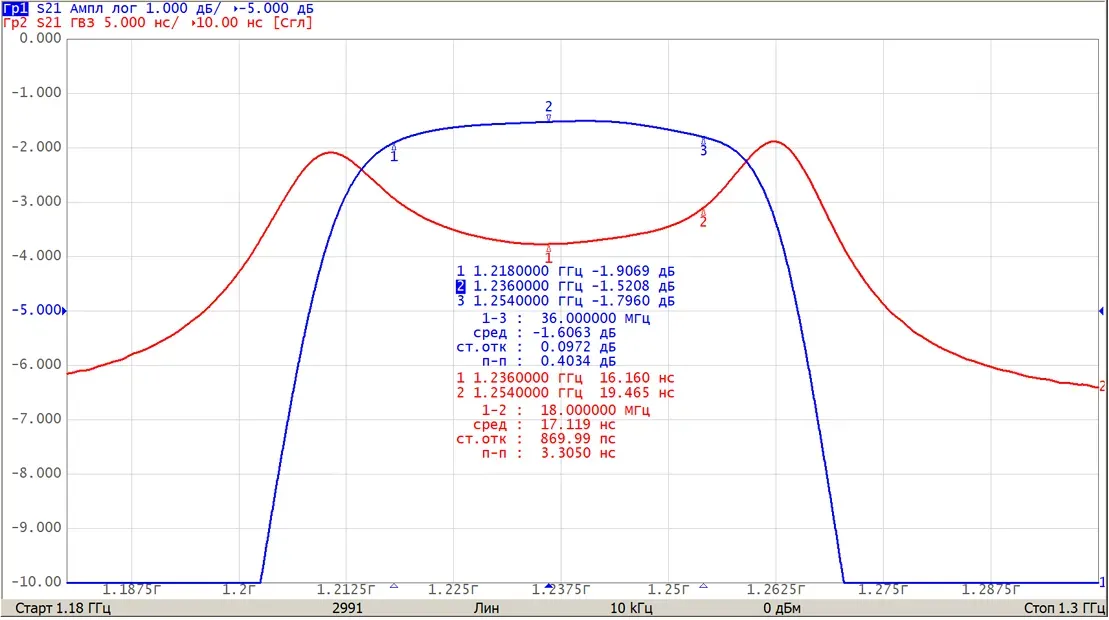
Task: Click the '1-2 : 18.000000 МГц' span readout
Action: [x=565, y=411]
